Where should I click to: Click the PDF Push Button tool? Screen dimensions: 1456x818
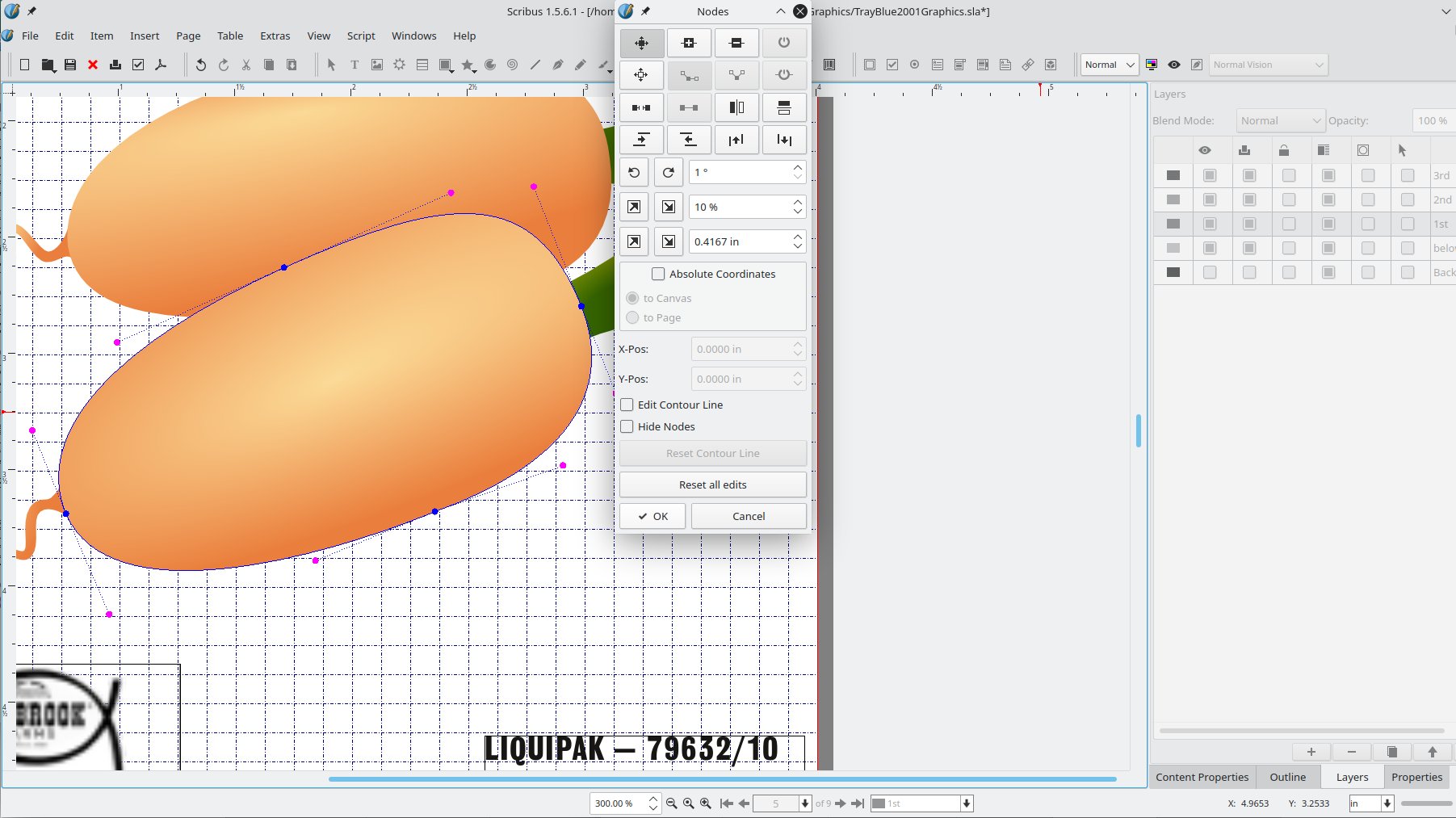pos(870,65)
